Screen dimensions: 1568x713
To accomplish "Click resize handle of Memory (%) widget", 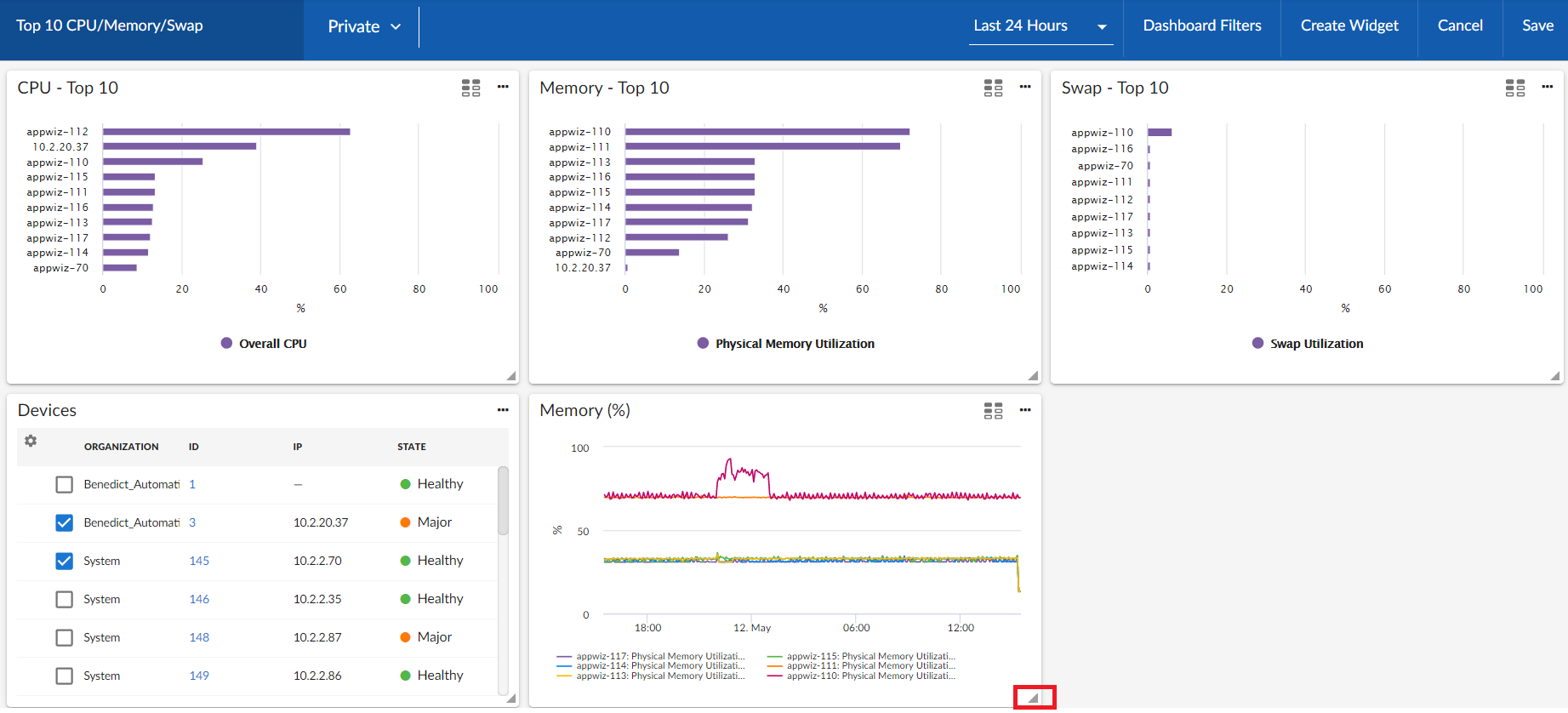I will (x=1033, y=698).
